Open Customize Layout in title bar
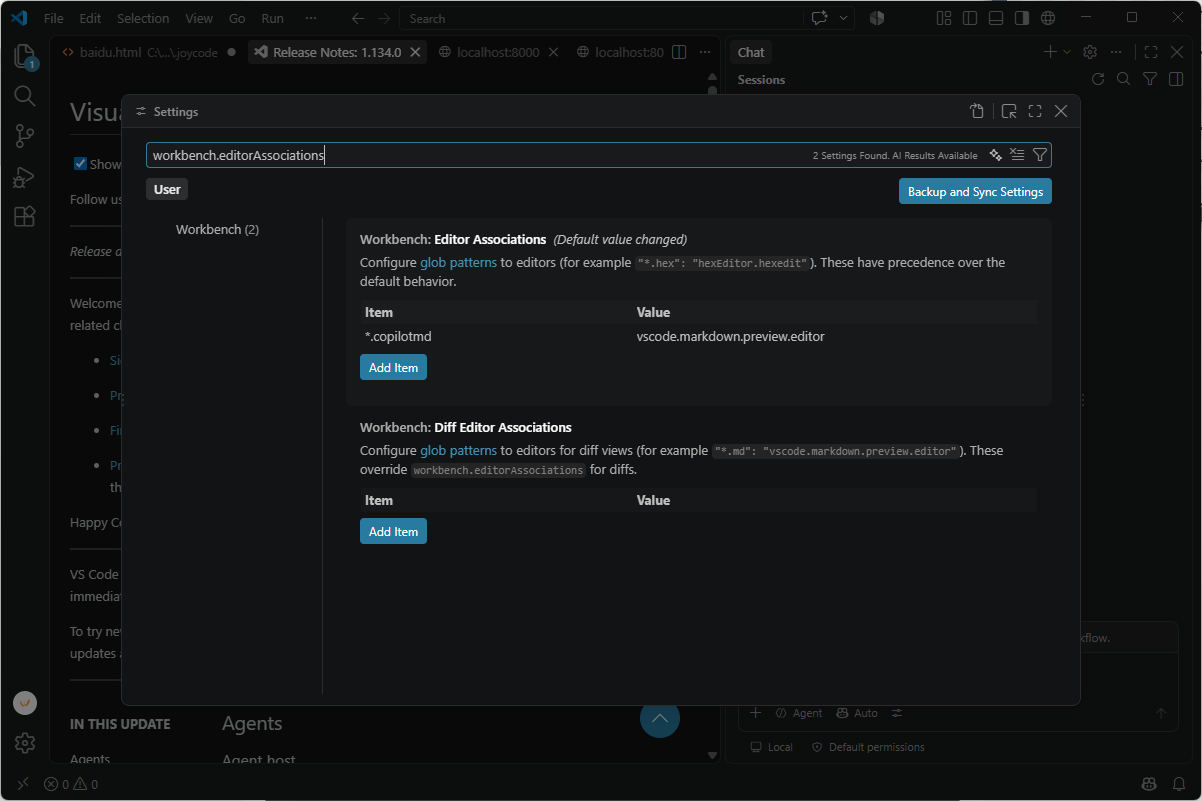Image resolution: width=1202 pixels, height=801 pixels. (944, 18)
